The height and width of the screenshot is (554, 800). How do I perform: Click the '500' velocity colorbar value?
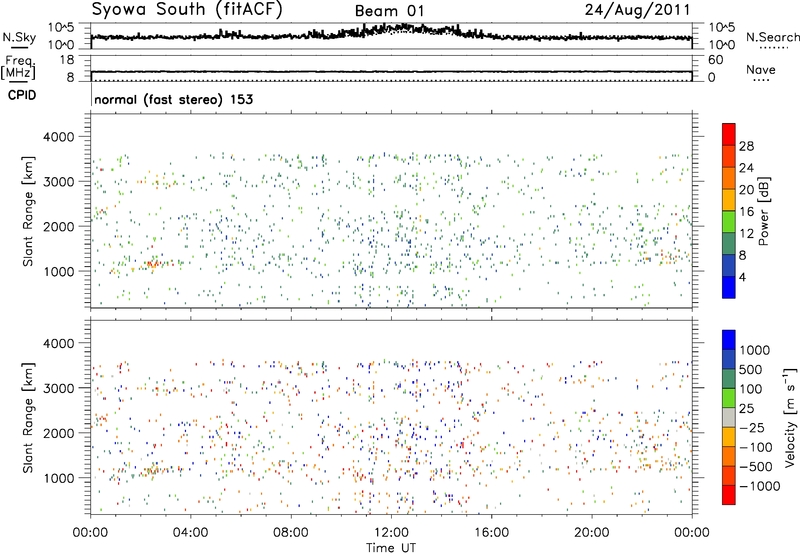click(751, 370)
